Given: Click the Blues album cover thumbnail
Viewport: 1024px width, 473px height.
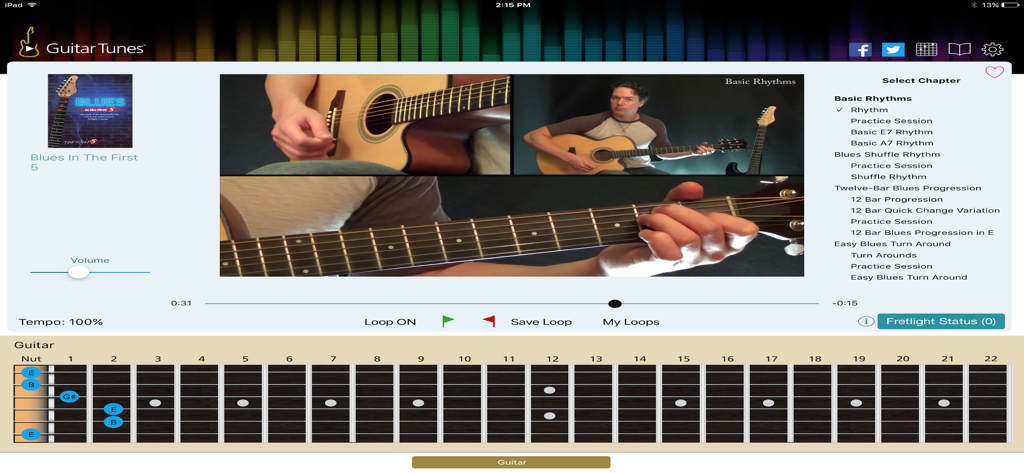Looking at the screenshot, I should [x=90, y=111].
